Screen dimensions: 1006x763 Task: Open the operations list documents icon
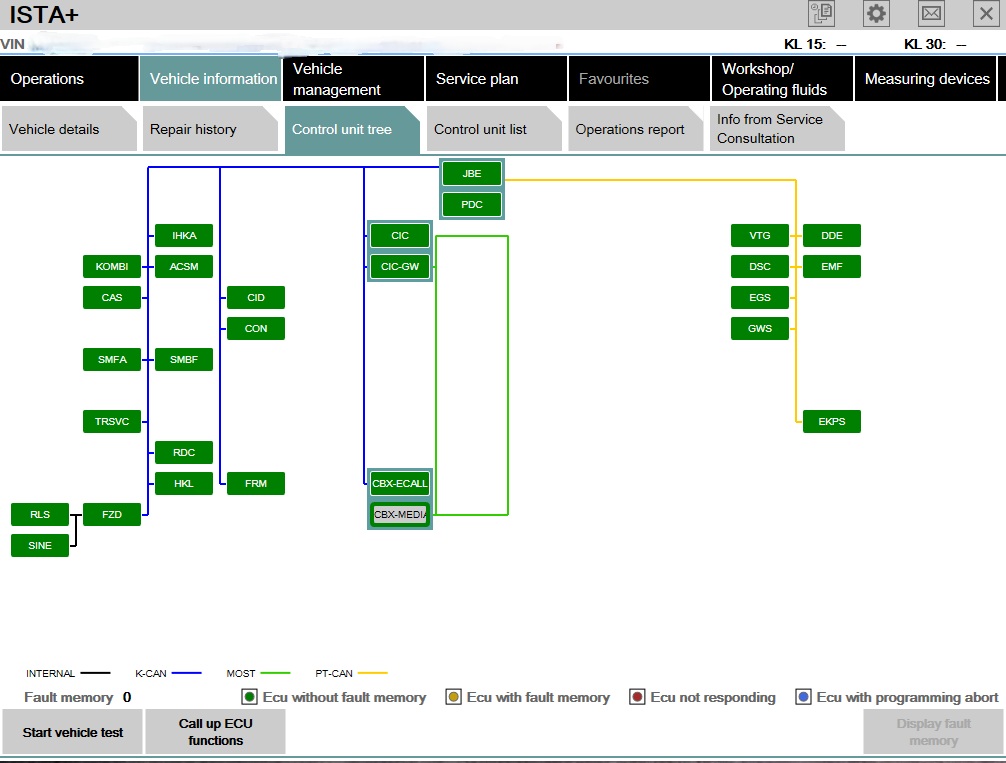821,14
